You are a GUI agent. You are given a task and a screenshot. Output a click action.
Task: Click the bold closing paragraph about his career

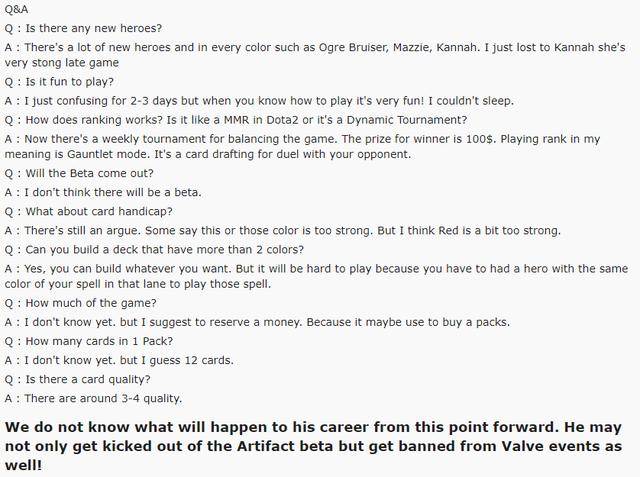coord(313,446)
